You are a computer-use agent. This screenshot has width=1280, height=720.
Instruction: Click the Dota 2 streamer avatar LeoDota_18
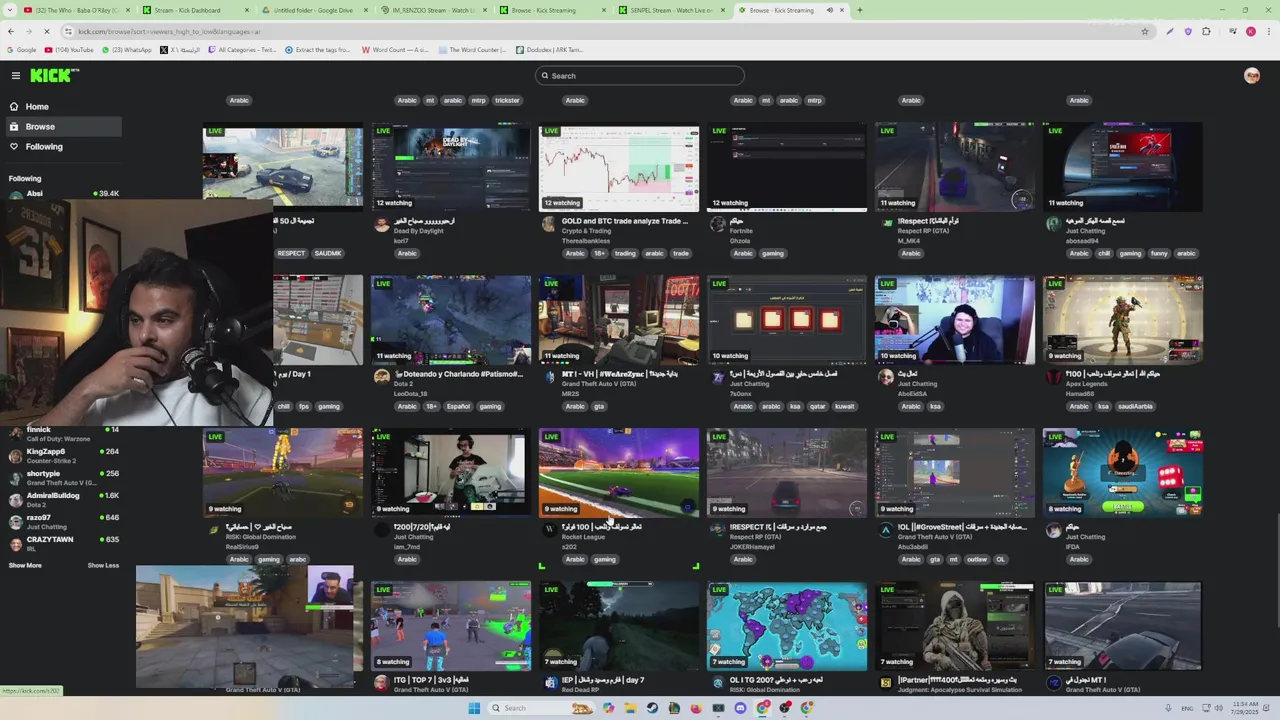pyautogui.click(x=381, y=377)
